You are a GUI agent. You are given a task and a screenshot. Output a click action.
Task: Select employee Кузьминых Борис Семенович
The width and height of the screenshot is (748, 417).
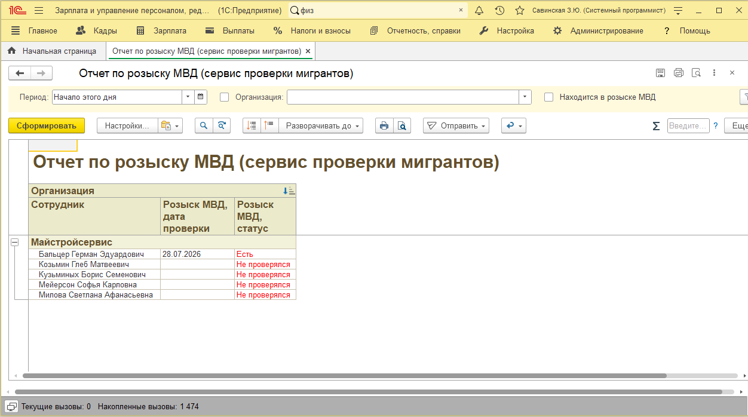click(92, 275)
